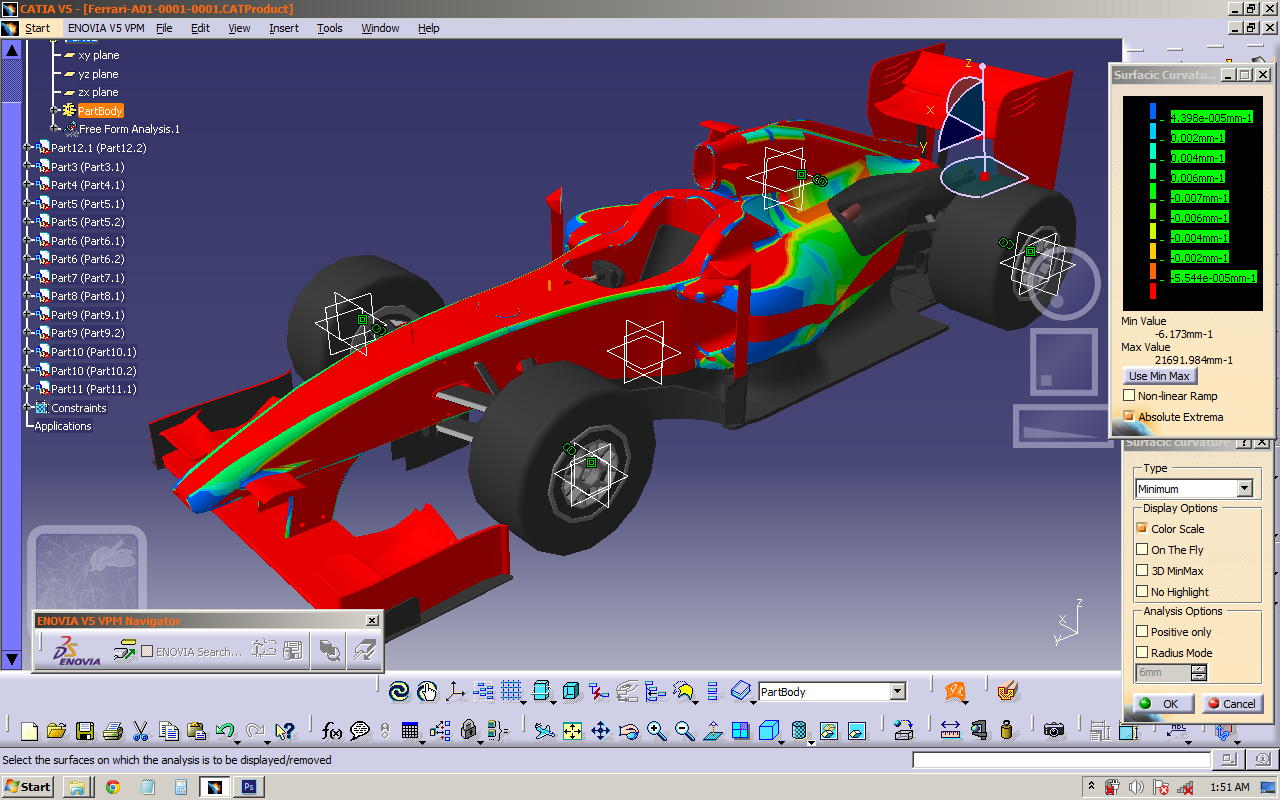
Task: Expand the Part11 (Part11.1) tree node
Action: pos(29,389)
